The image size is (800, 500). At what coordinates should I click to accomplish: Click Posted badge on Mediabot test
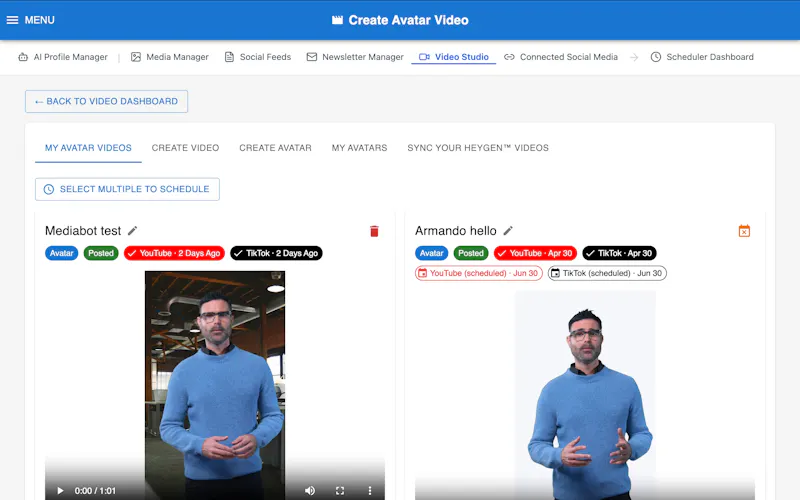[101, 253]
